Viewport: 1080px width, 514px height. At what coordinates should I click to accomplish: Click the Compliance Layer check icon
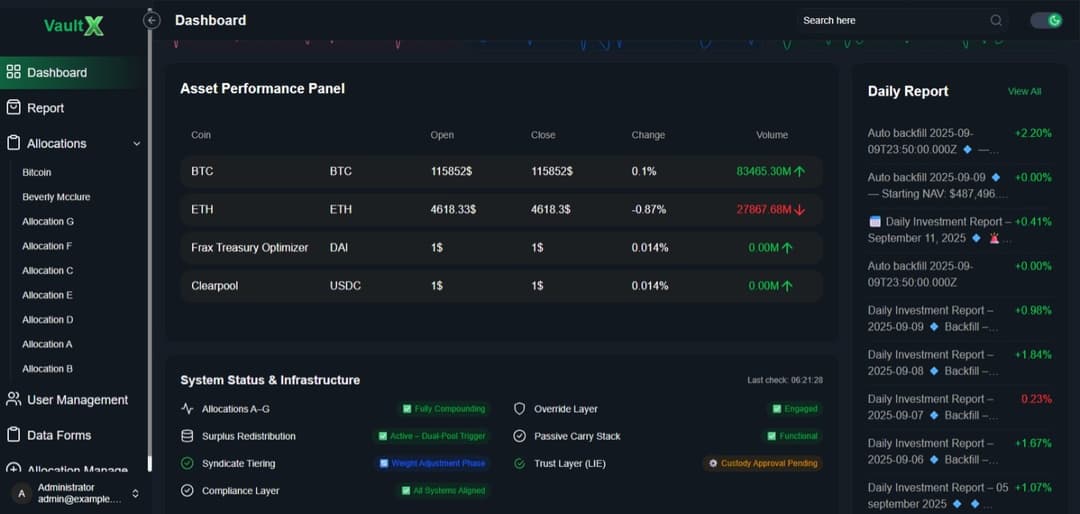coord(187,491)
